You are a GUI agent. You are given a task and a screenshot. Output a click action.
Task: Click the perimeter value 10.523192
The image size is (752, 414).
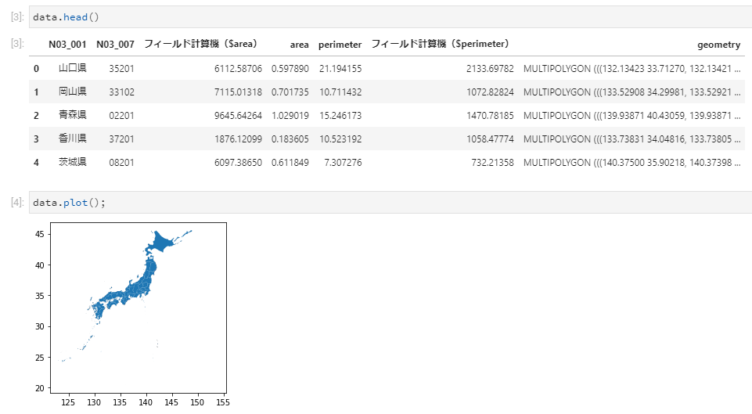click(x=341, y=139)
